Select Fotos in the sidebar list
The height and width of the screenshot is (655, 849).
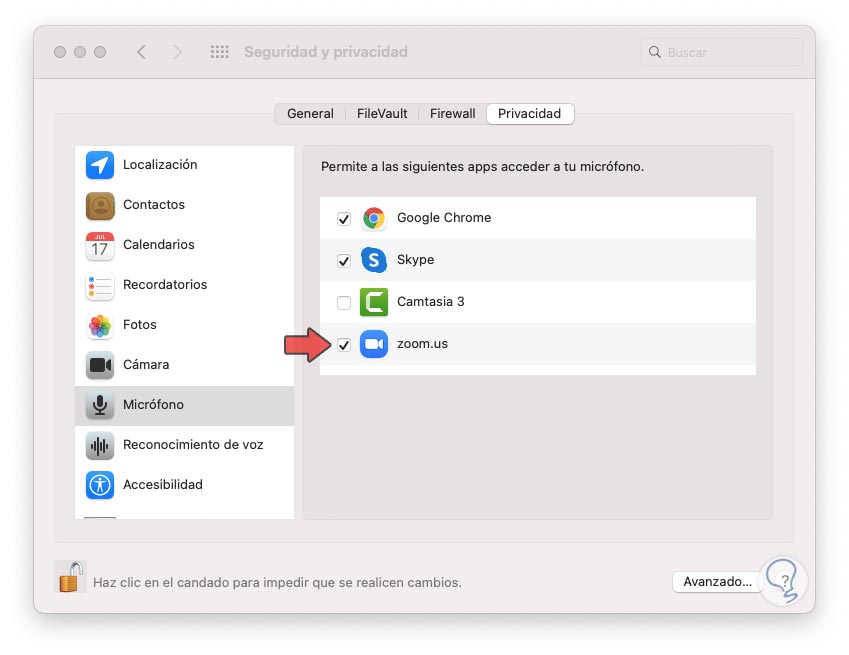pos(140,325)
